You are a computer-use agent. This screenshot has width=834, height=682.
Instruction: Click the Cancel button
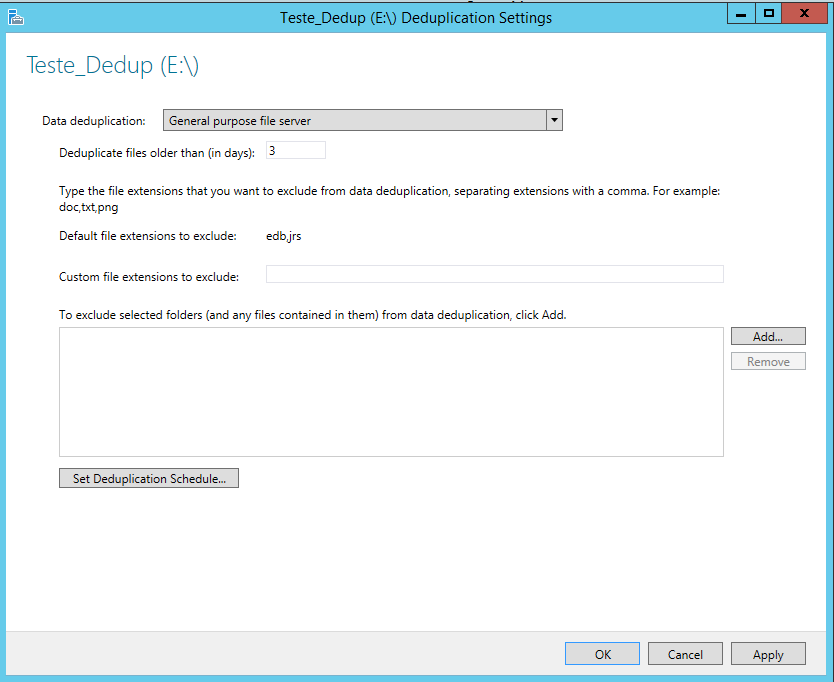tap(685, 654)
